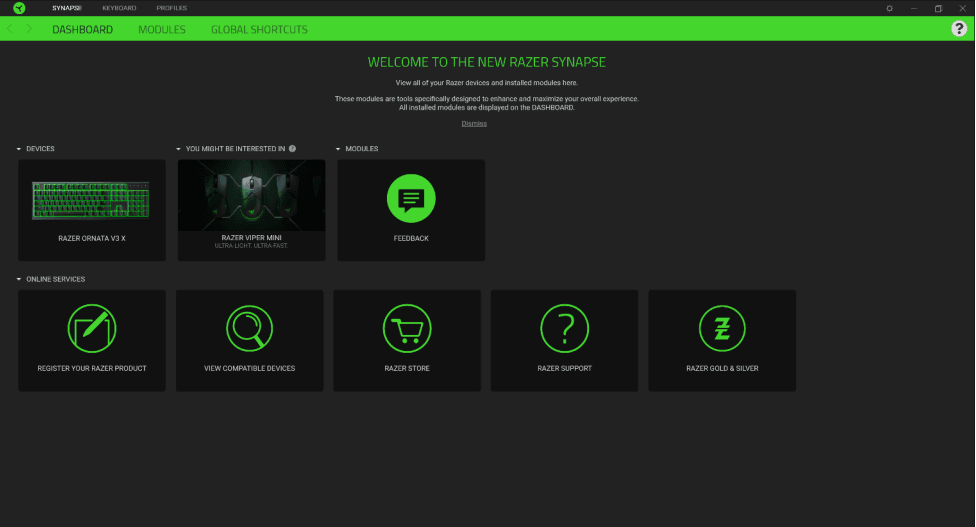Screen dimensions: 976x527
Task: Select the Razer Ornata V3 X keyboard thumbnail
Action: click(91, 200)
